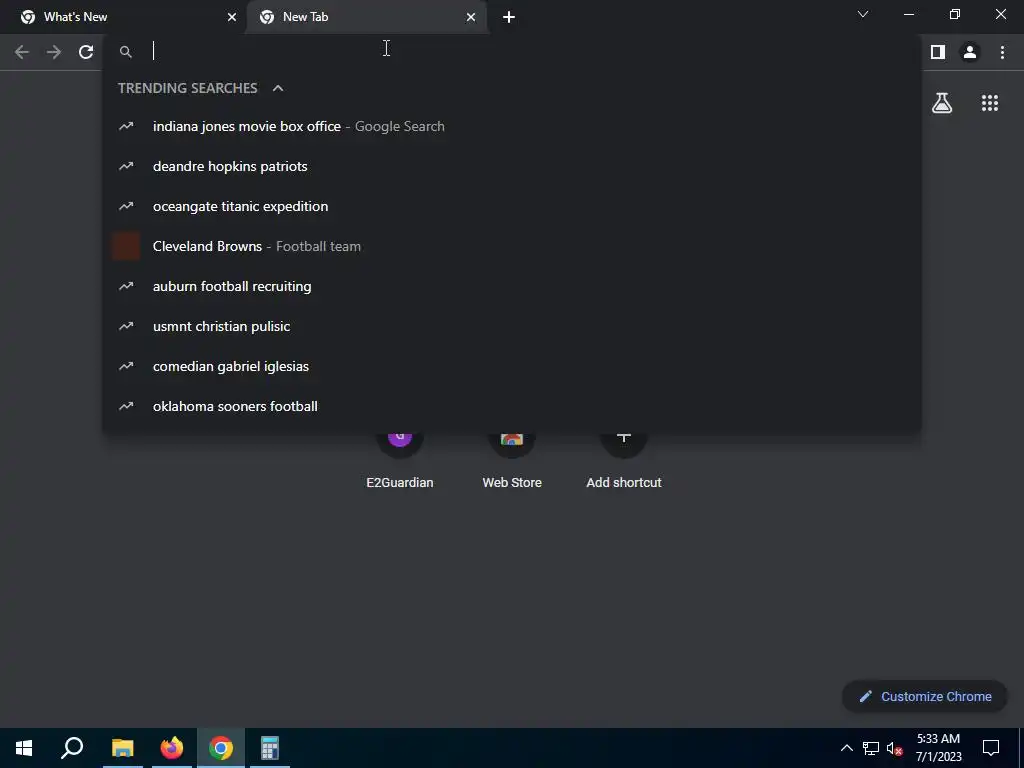This screenshot has height=768, width=1024.
Task: Choose auburn football recruiting suggestion
Action: pos(511,286)
